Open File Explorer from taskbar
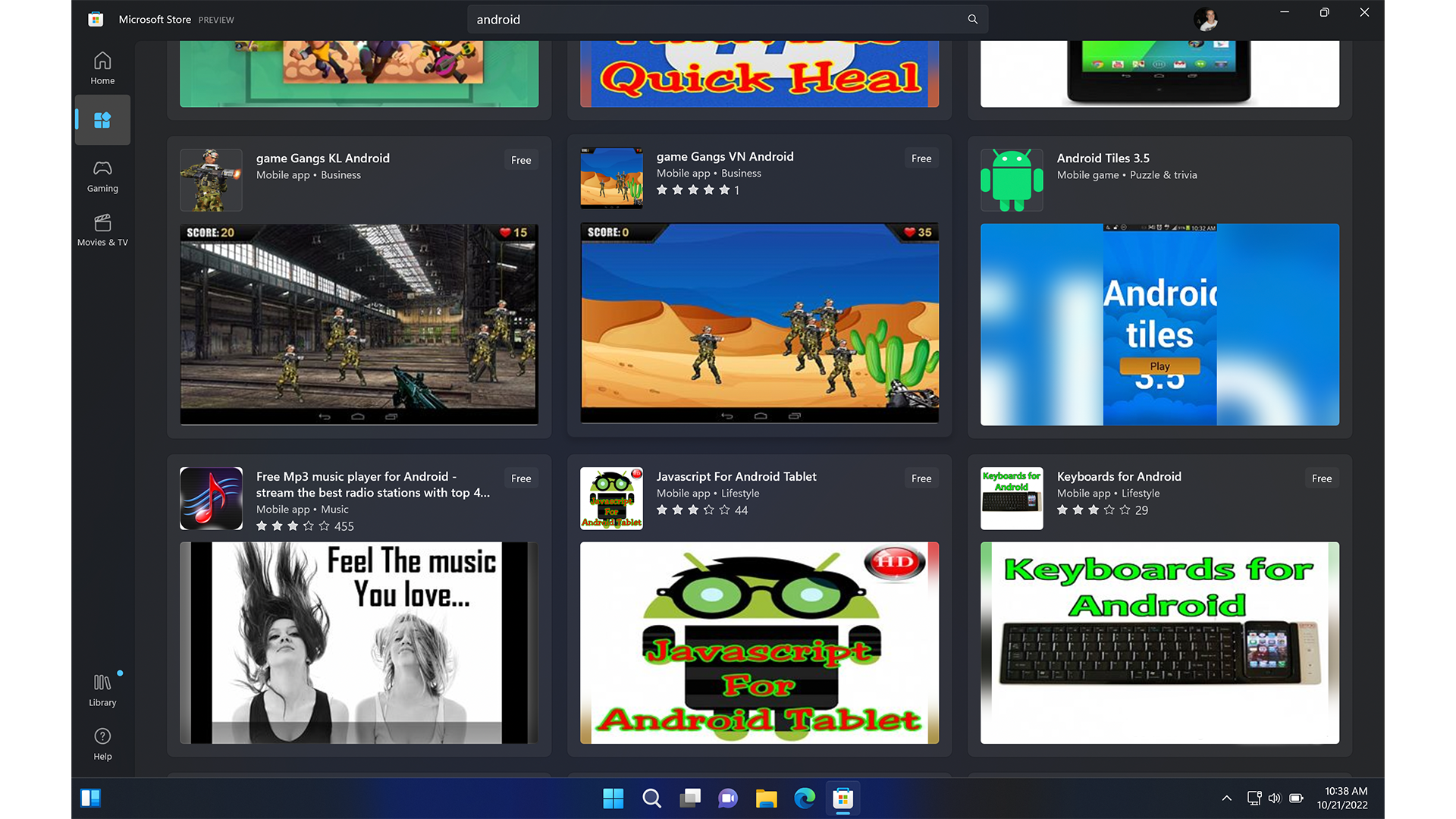The height and width of the screenshot is (819, 1456). coord(767,799)
